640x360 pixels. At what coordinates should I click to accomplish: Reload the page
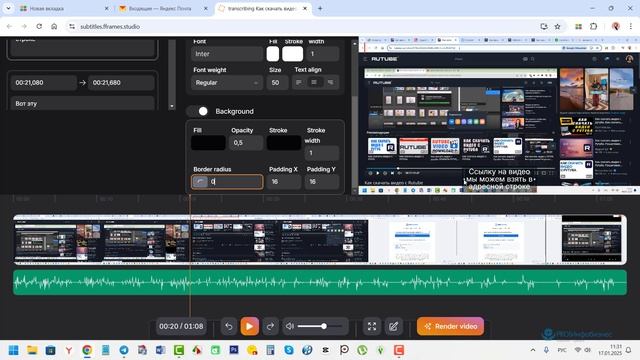(39, 26)
